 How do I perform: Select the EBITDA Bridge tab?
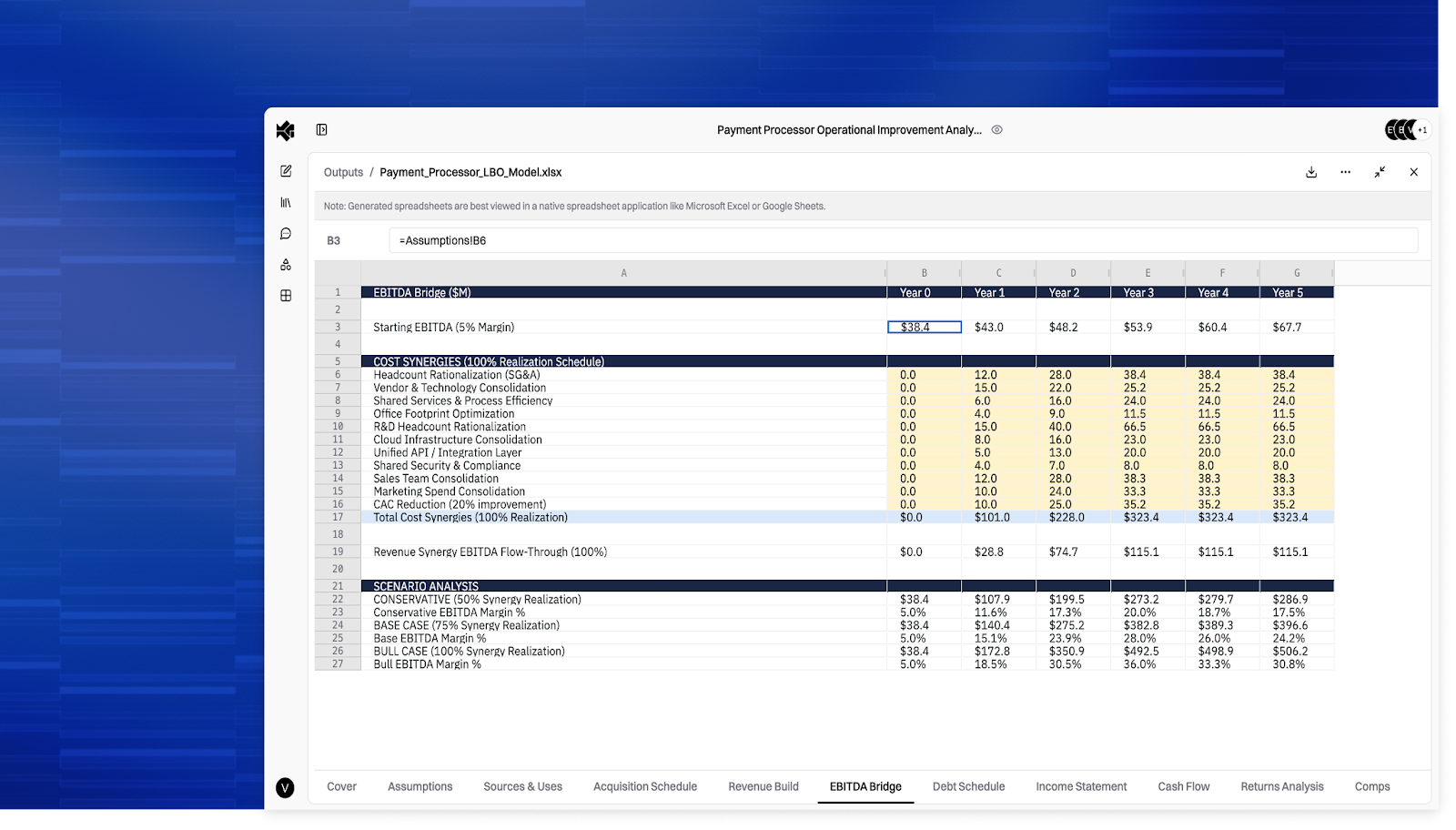coord(865,786)
